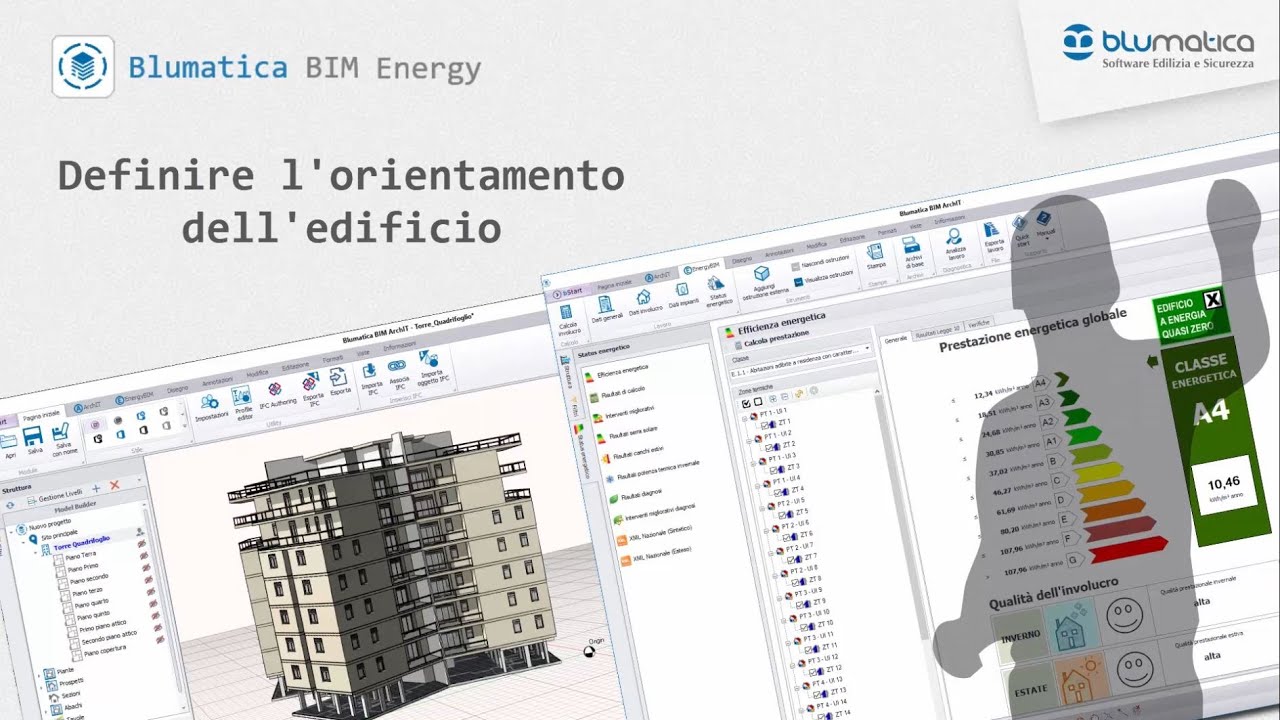Click plus icon beside Gestione Livelli
Screen dimensions: 1280x720
(95, 490)
